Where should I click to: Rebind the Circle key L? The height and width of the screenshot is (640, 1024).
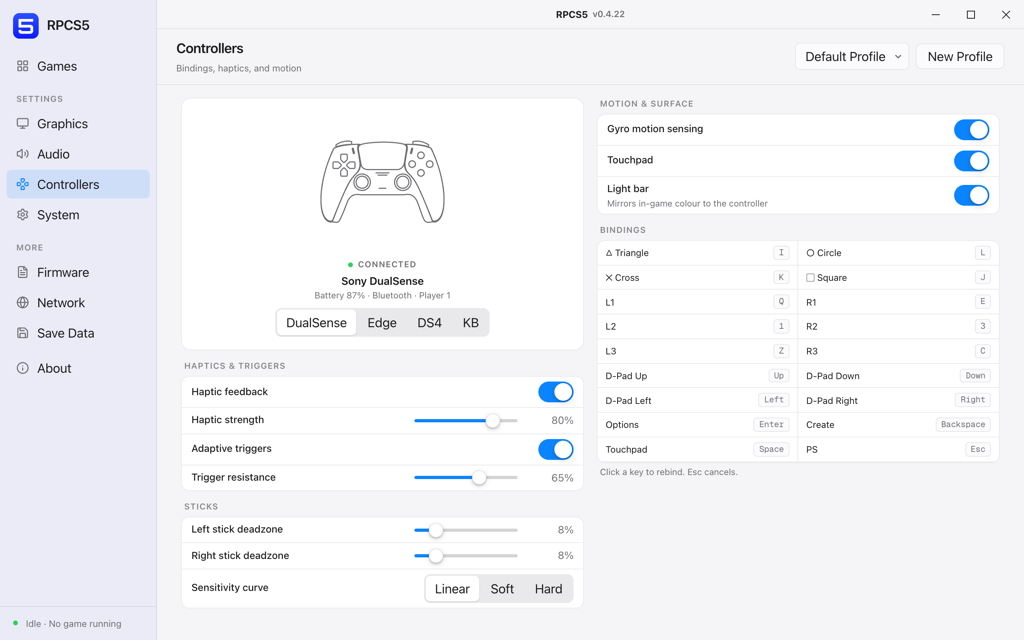982,253
